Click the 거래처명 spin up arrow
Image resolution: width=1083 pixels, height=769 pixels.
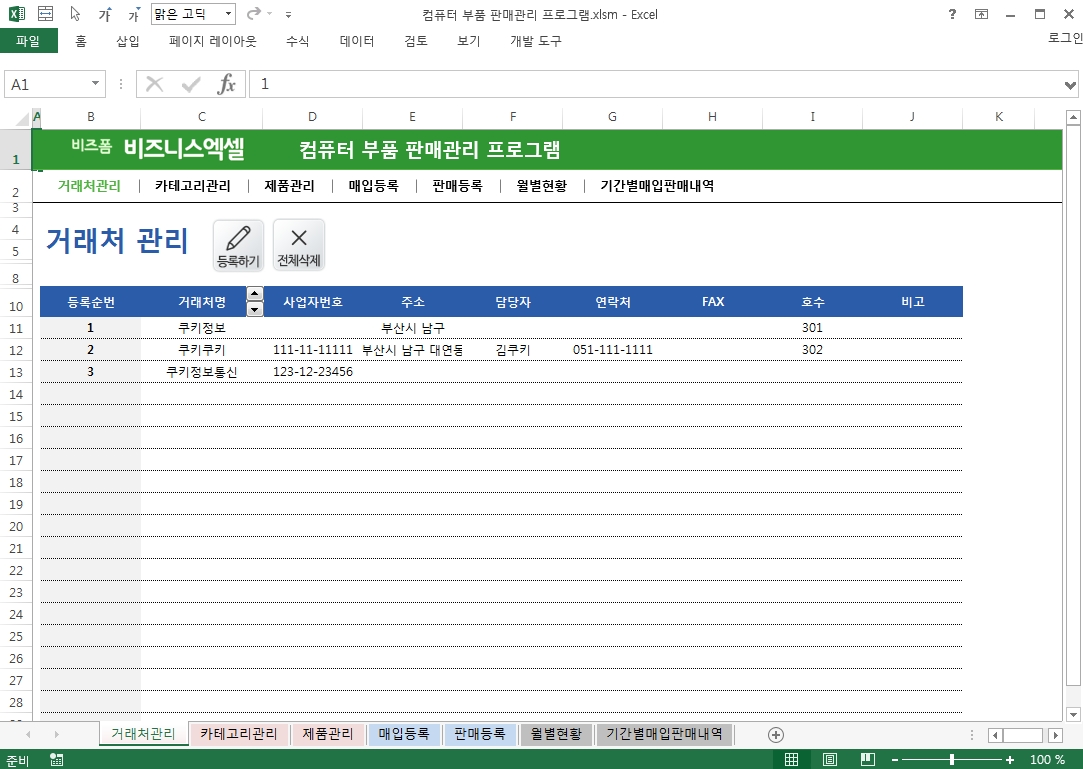tap(254, 294)
